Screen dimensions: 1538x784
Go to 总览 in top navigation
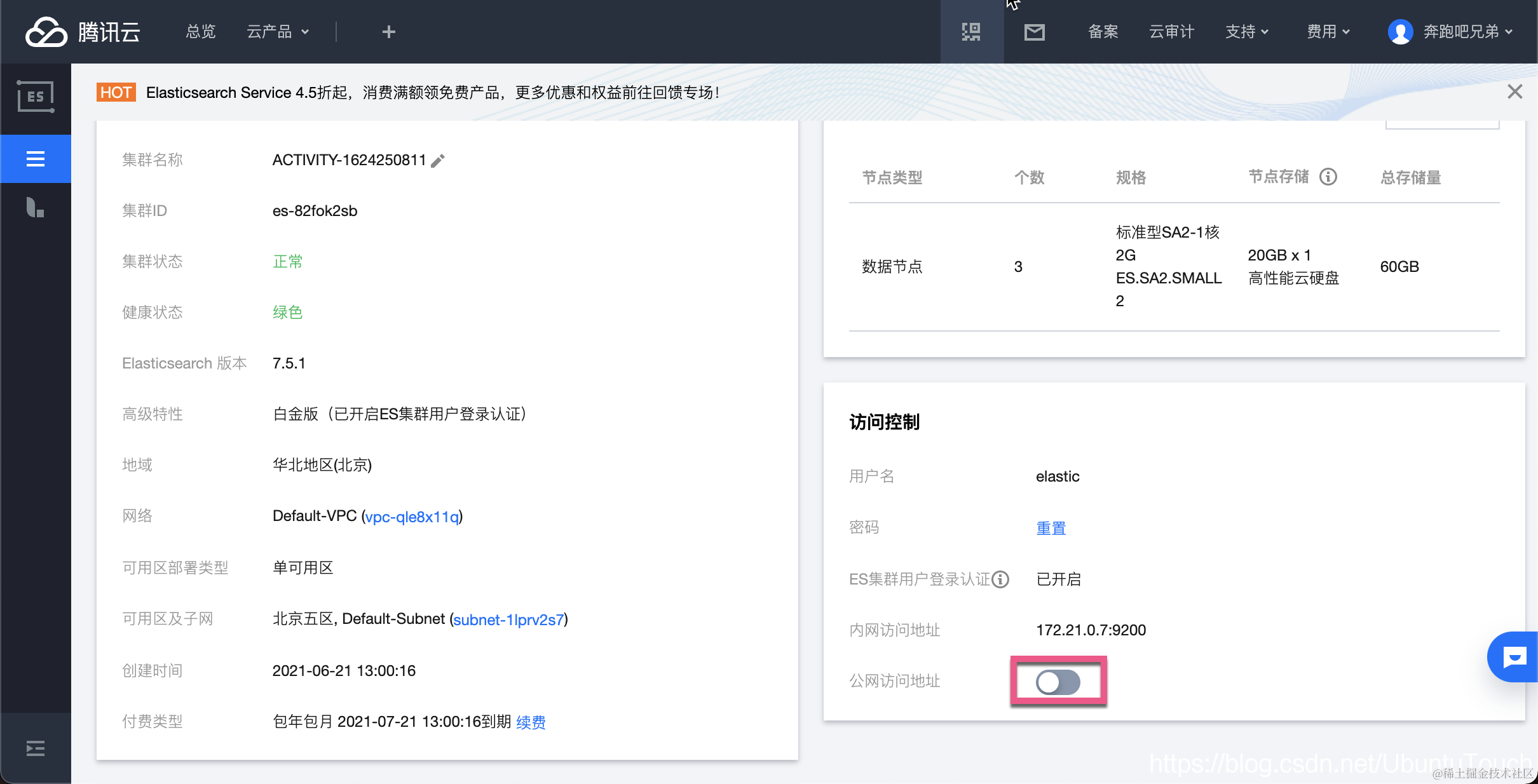click(201, 32)
